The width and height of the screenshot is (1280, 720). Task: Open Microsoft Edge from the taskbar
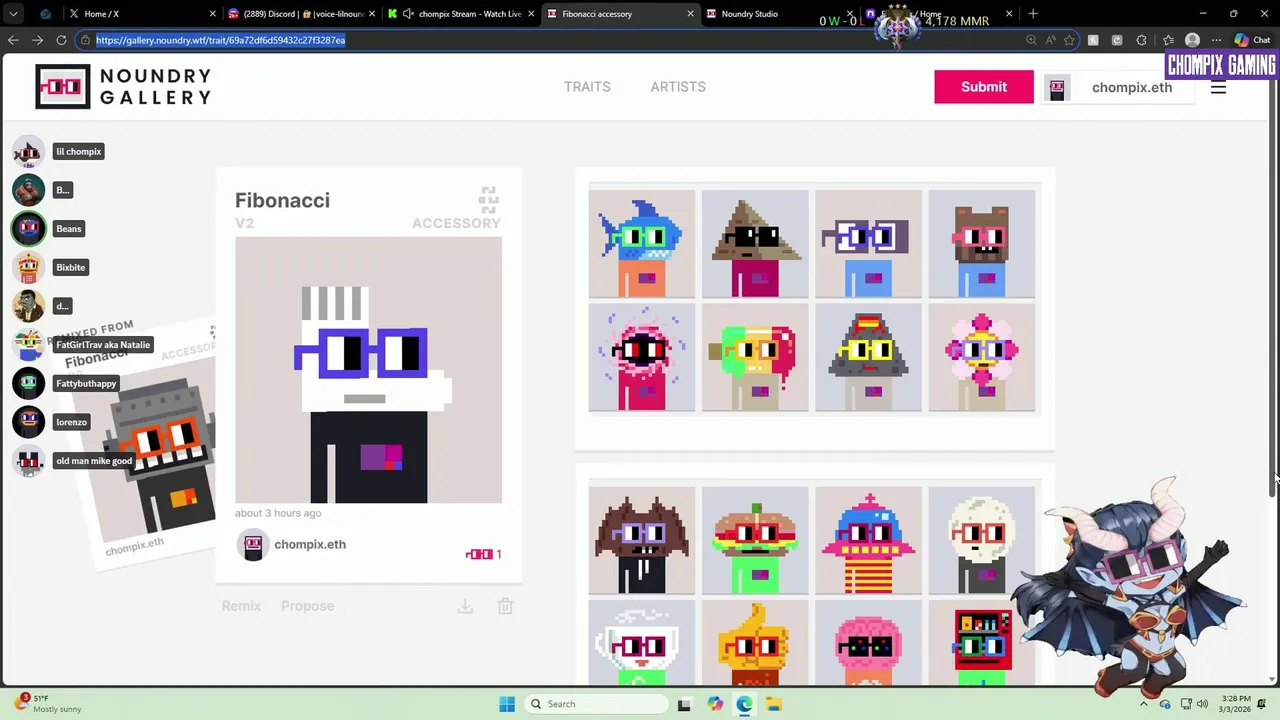pyautogui.click(x=744, y=704)
